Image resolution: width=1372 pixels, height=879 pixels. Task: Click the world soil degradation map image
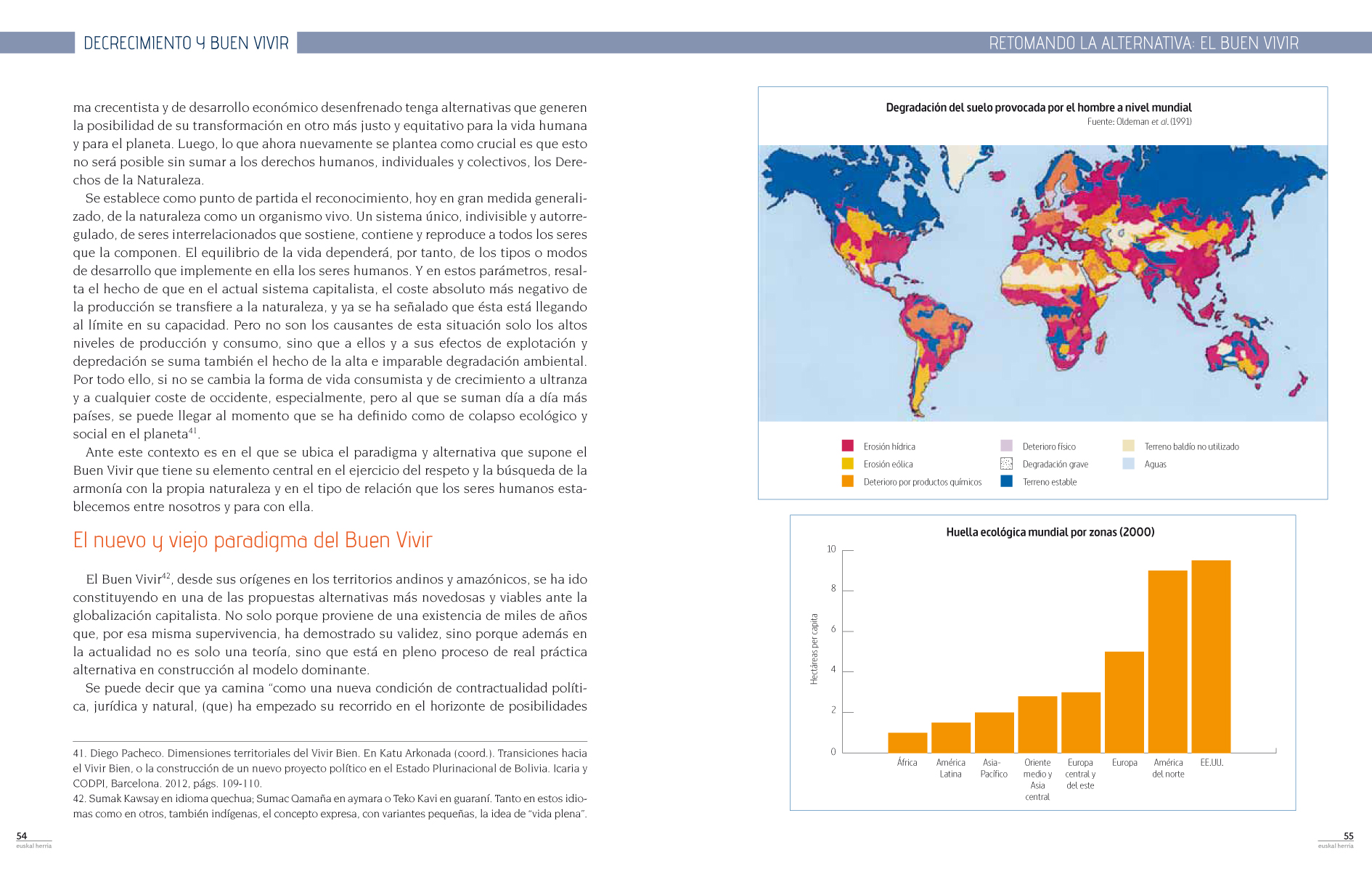[x=1042, y=283]
